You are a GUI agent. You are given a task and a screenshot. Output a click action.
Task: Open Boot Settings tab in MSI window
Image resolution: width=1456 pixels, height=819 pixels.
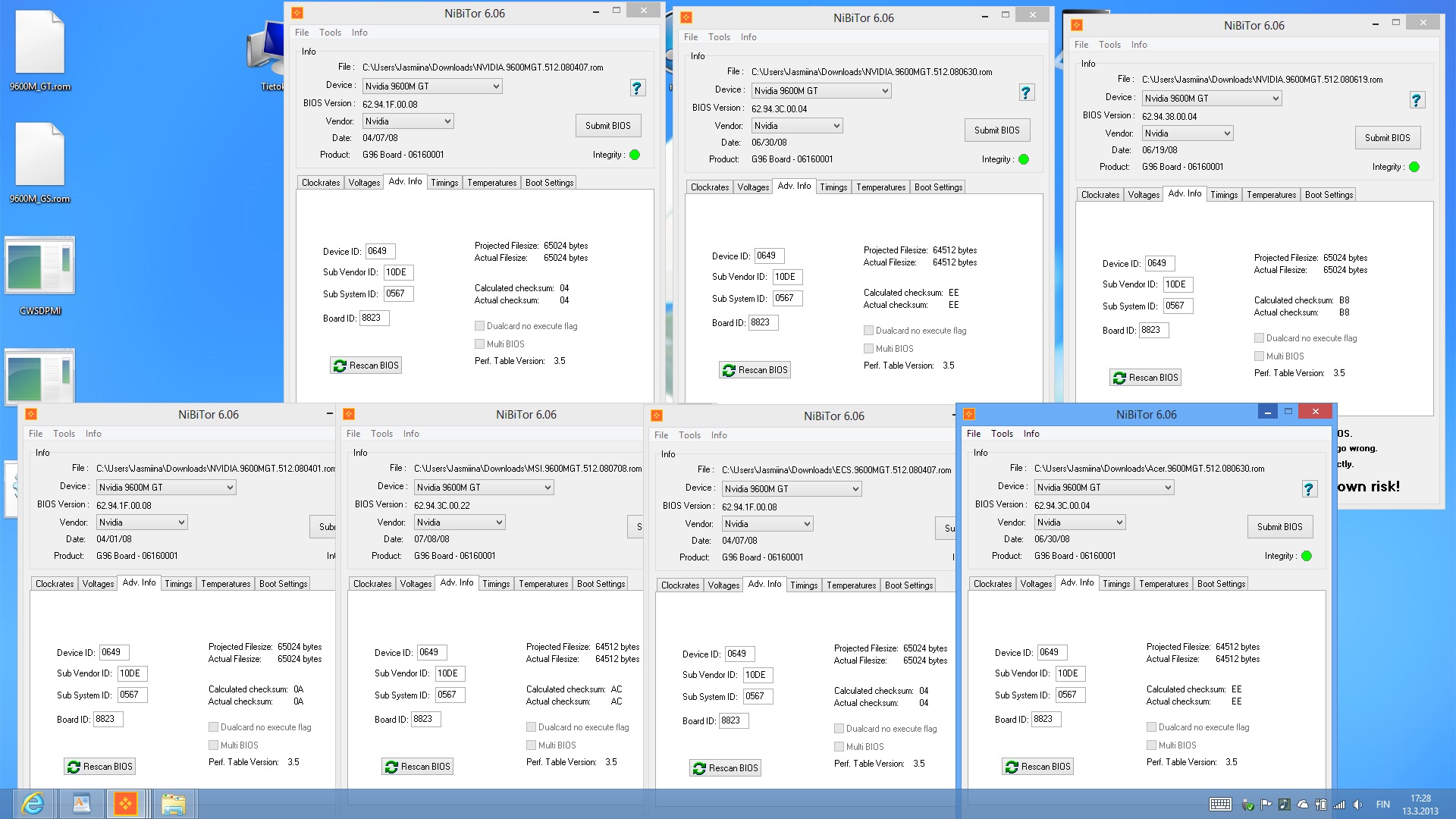coord(601,584)
